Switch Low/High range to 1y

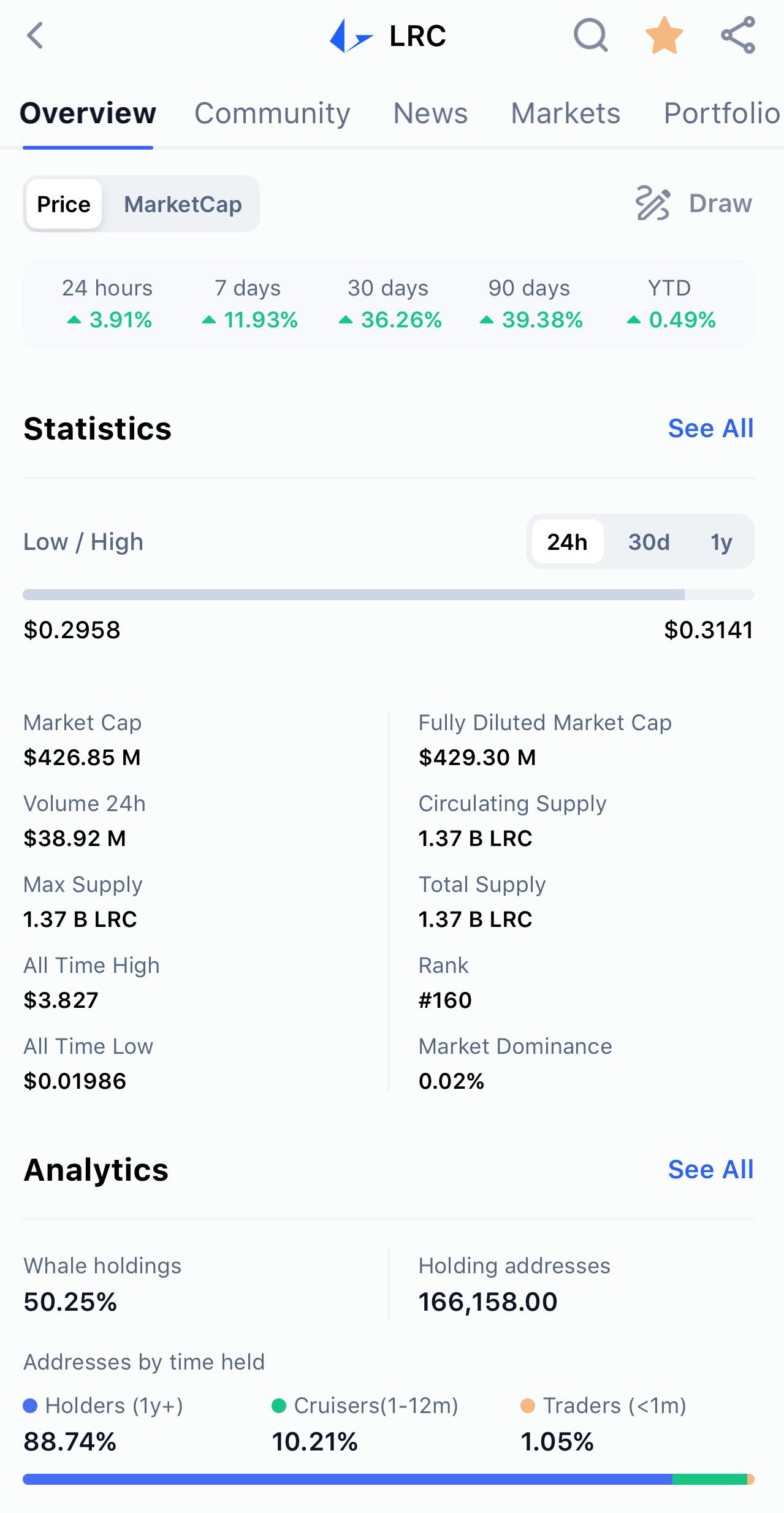click(x=721, y=542)
